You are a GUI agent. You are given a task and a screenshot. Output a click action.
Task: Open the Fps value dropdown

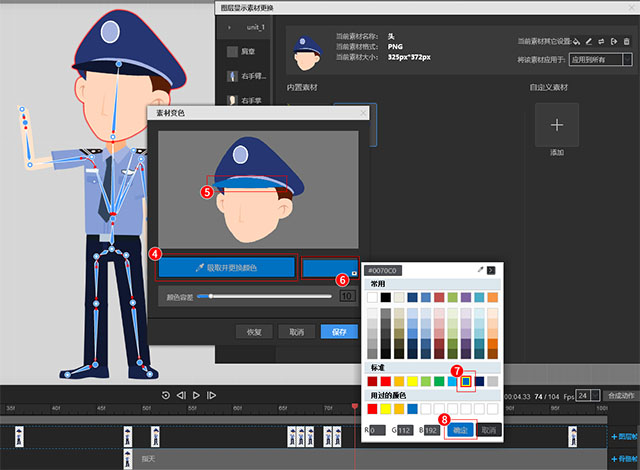[x=594, y=396]
